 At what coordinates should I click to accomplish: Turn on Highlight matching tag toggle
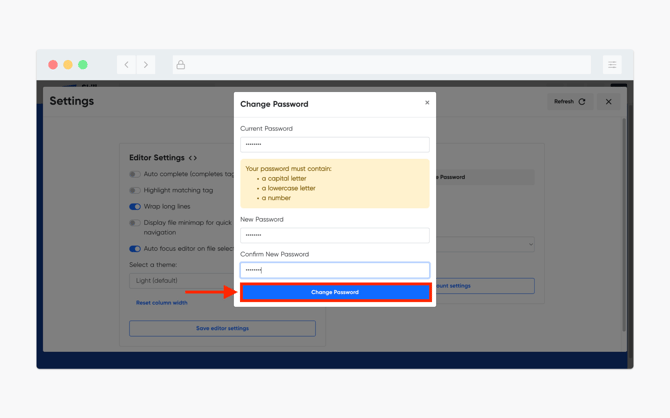click(x=135, y=190)
